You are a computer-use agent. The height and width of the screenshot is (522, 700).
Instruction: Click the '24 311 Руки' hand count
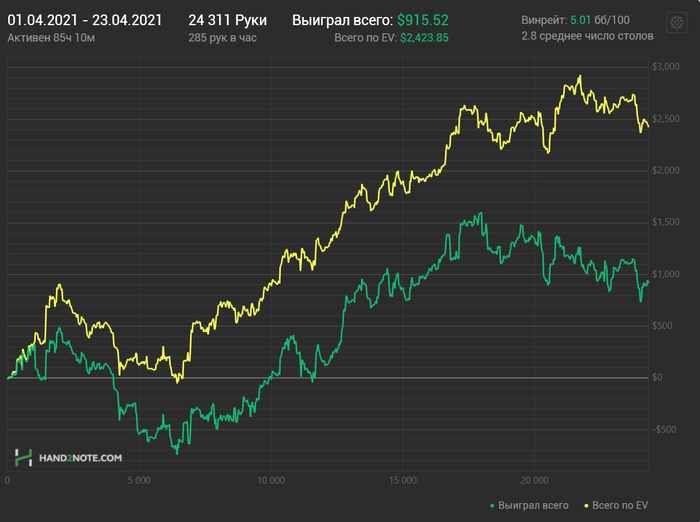pyautogui.click(x=227, y=20)
